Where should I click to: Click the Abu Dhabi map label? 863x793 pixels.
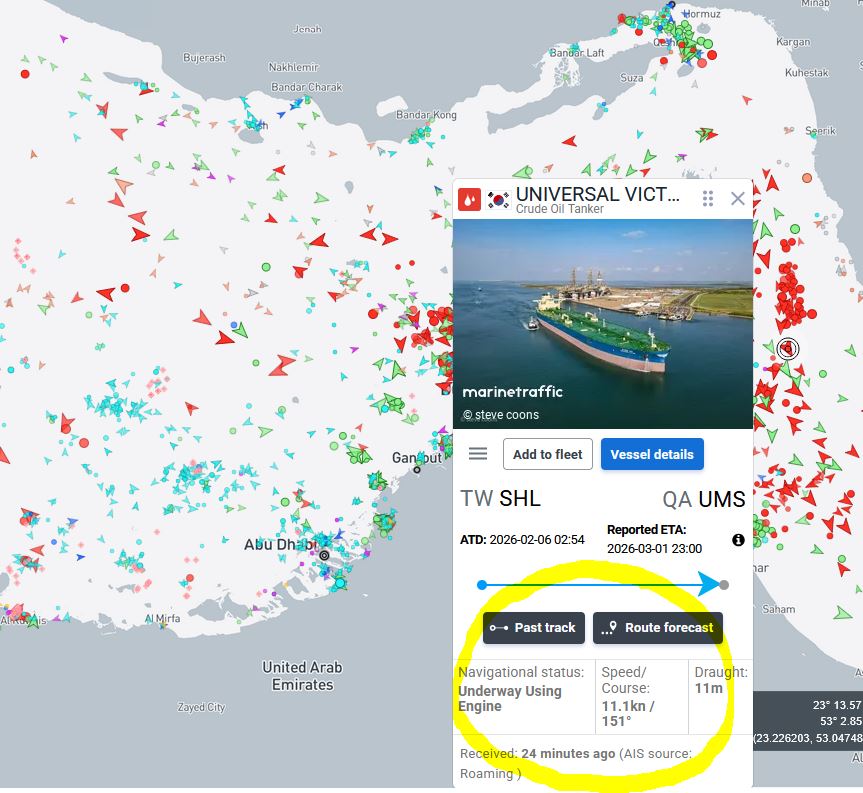[x=281, y=545]
